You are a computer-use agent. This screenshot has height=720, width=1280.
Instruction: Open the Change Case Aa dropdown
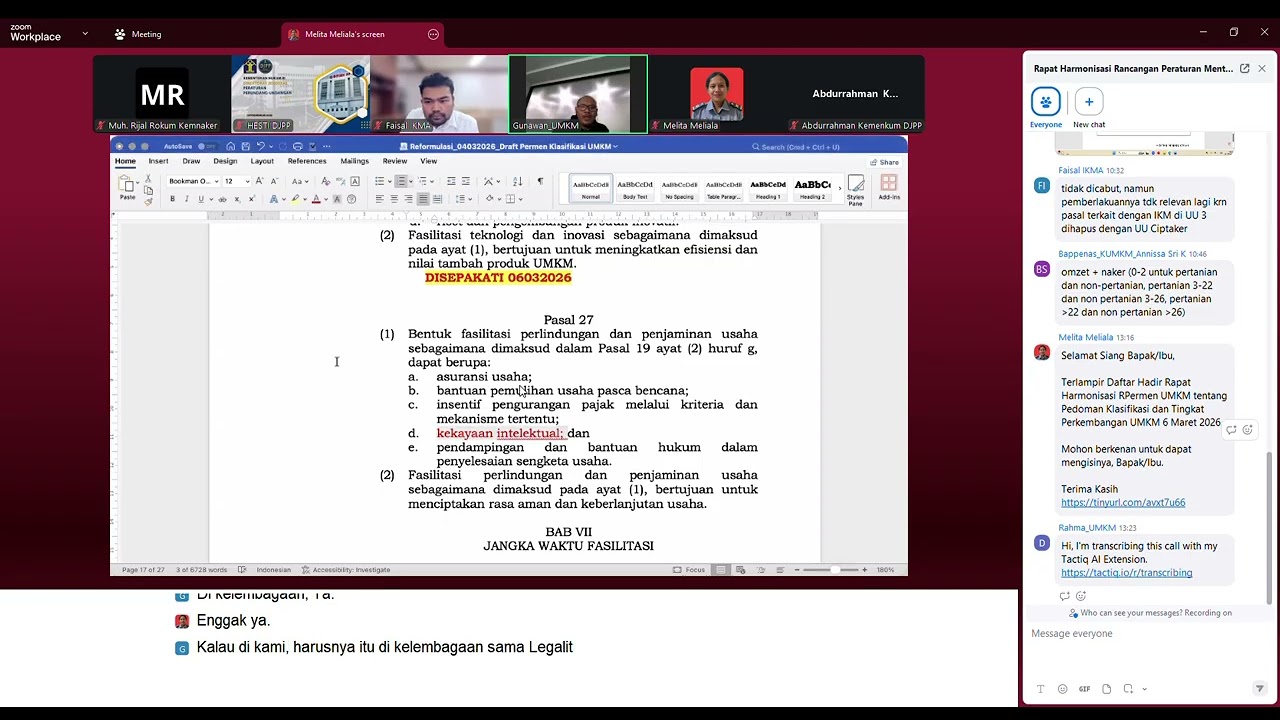(x=300, y=181)
